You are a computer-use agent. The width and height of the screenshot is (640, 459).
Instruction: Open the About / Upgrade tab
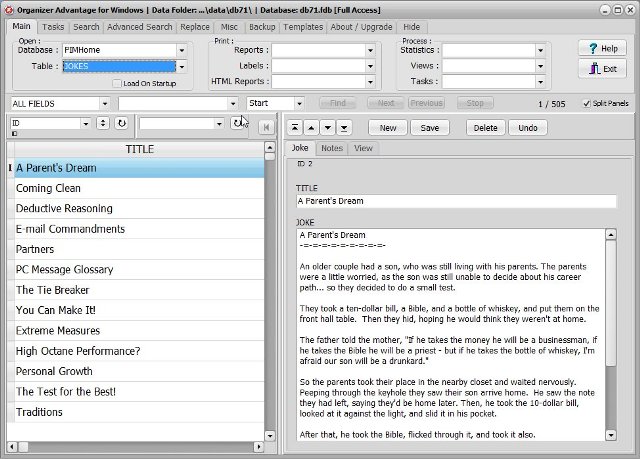[361, 27]
